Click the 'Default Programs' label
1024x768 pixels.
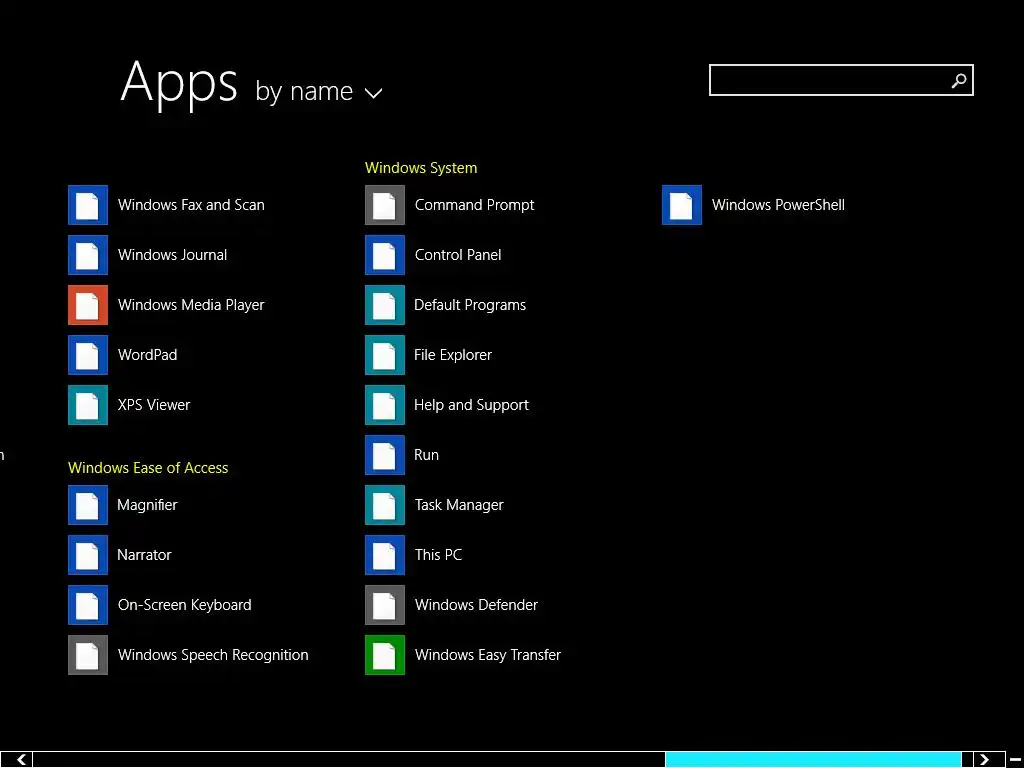coord(470,305)
